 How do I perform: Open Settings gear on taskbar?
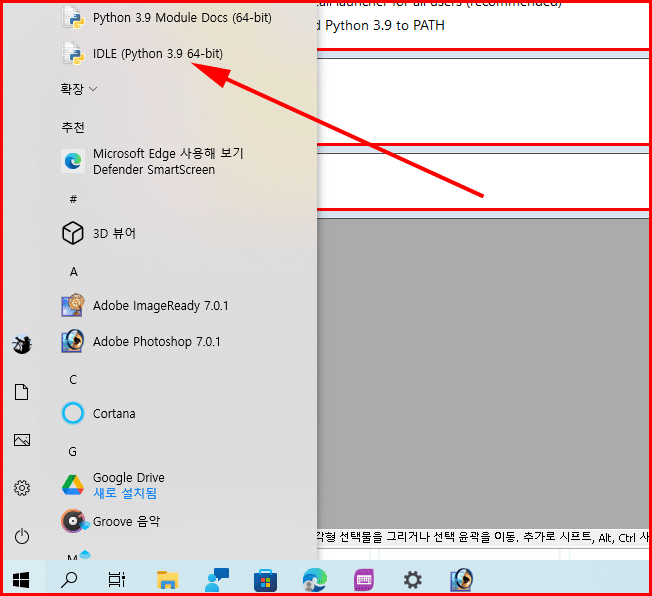click(x=412, y=579)
